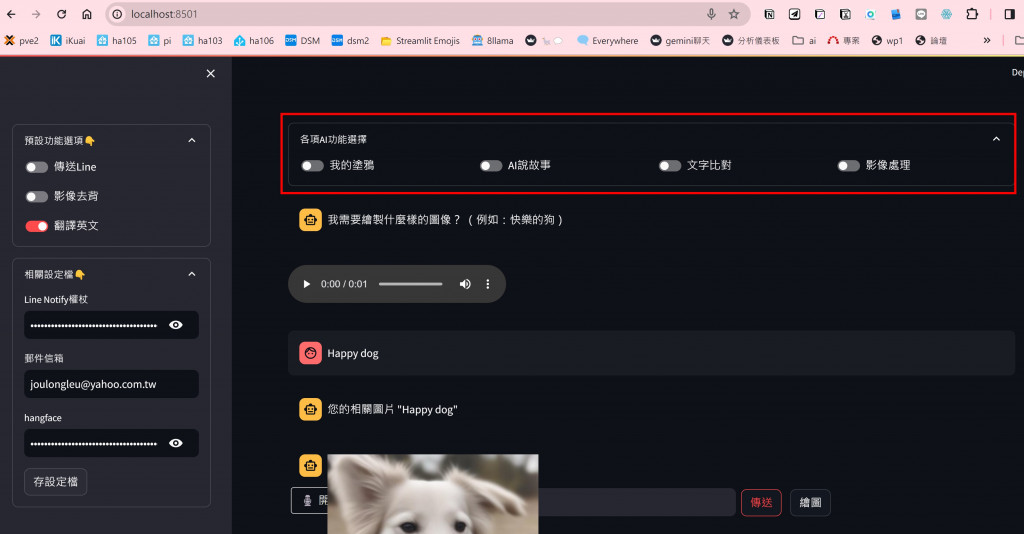
Task: Click the 繪圖 draw button
Action: pos(810,503)
